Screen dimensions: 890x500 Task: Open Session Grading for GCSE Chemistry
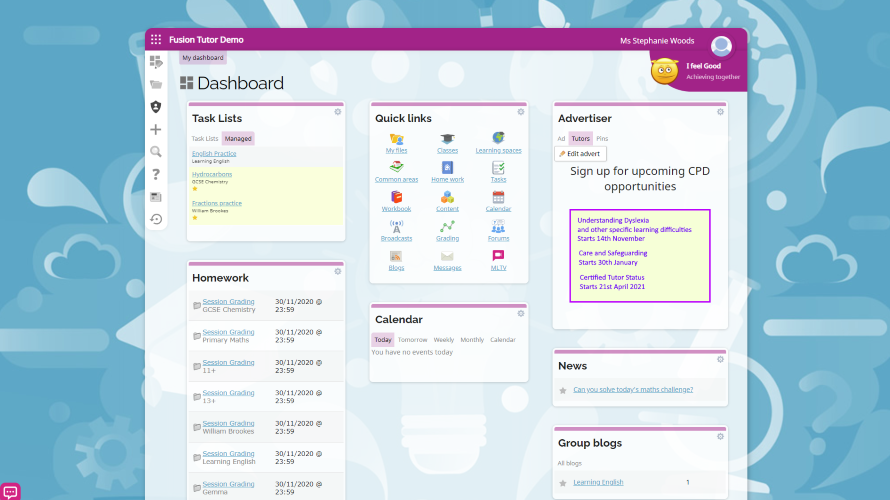click(228, 301)
